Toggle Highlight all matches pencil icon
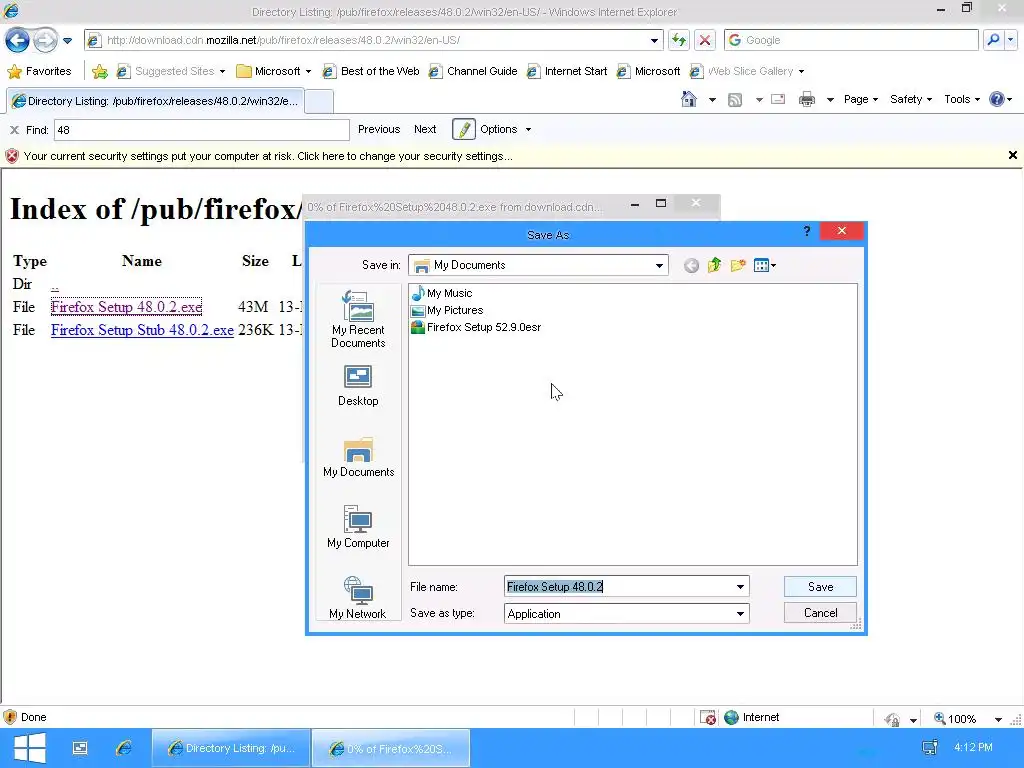 [x=464, y=129]
